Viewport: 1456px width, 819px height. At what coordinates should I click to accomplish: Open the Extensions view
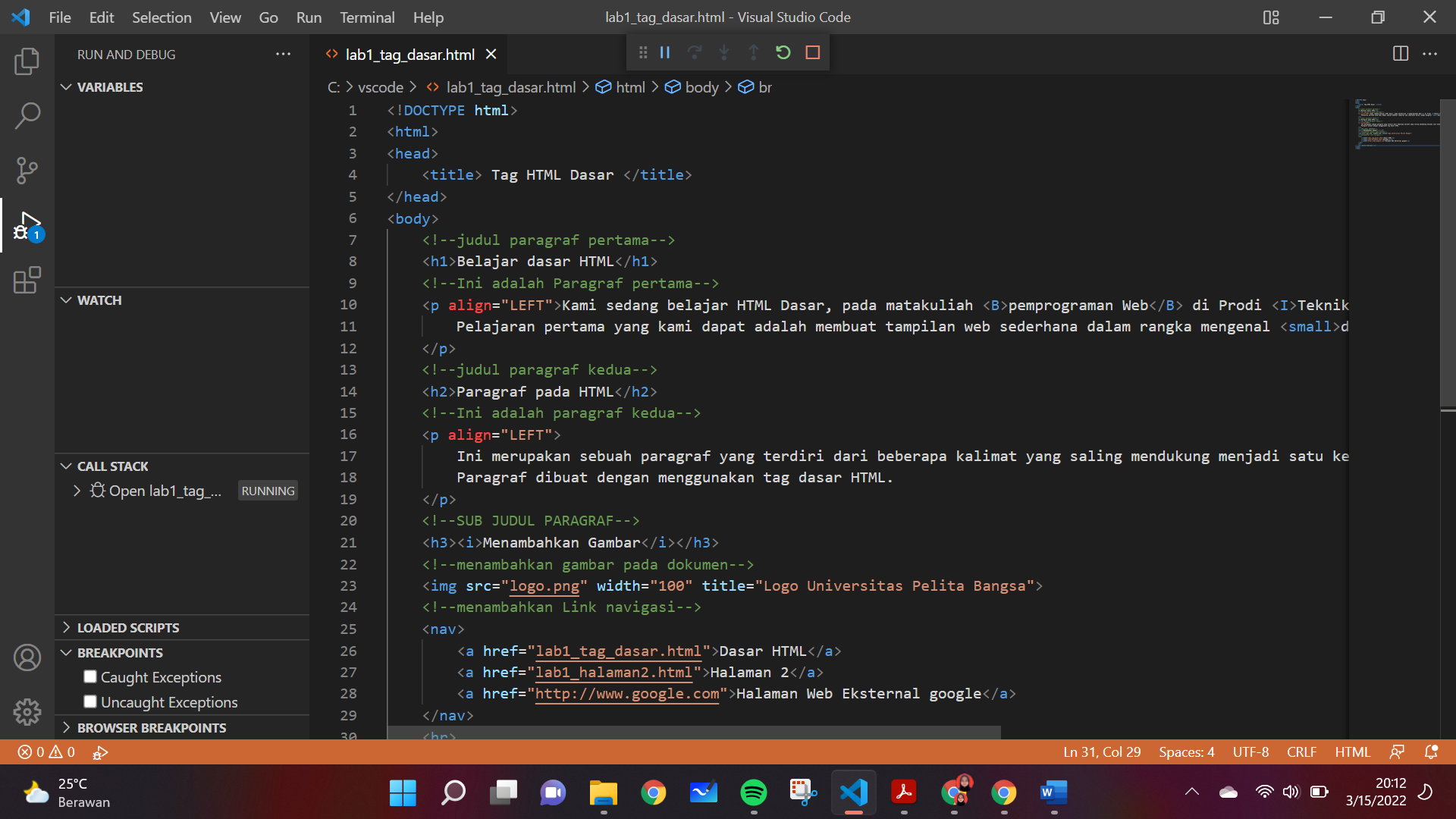[27, 280]
